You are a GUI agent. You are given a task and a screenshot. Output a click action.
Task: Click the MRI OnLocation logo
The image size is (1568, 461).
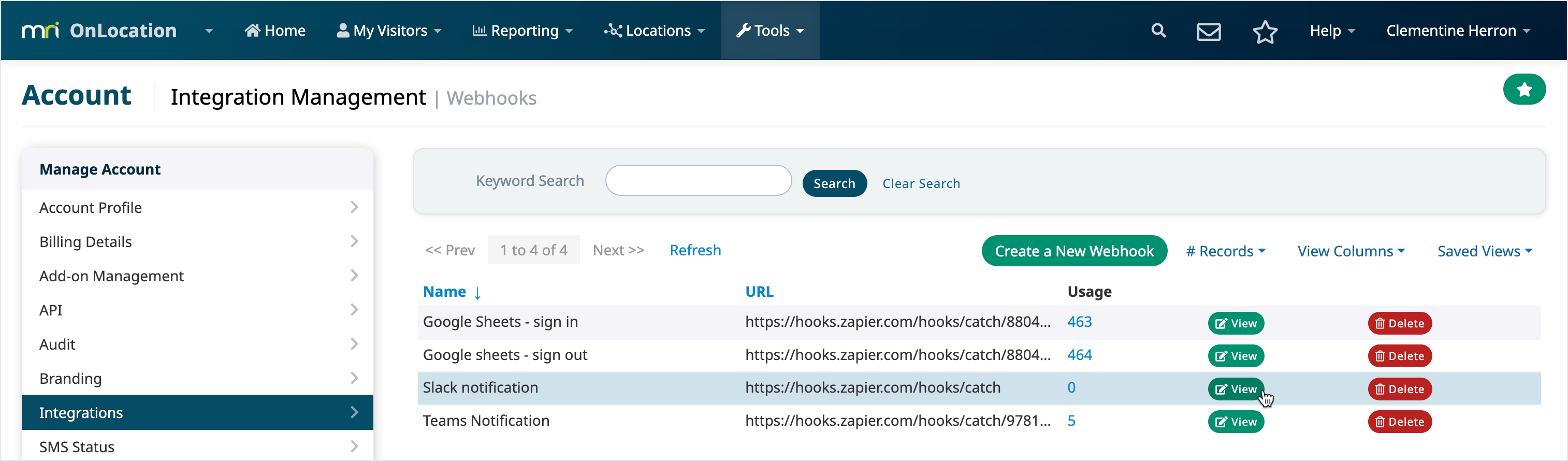[x=99, y=31]
